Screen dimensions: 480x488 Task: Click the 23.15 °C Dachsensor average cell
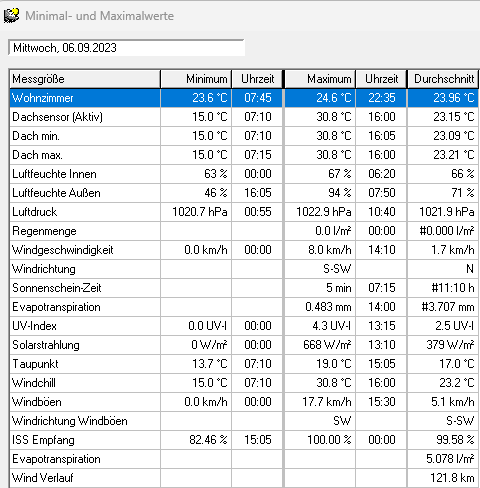coord(443,117)
